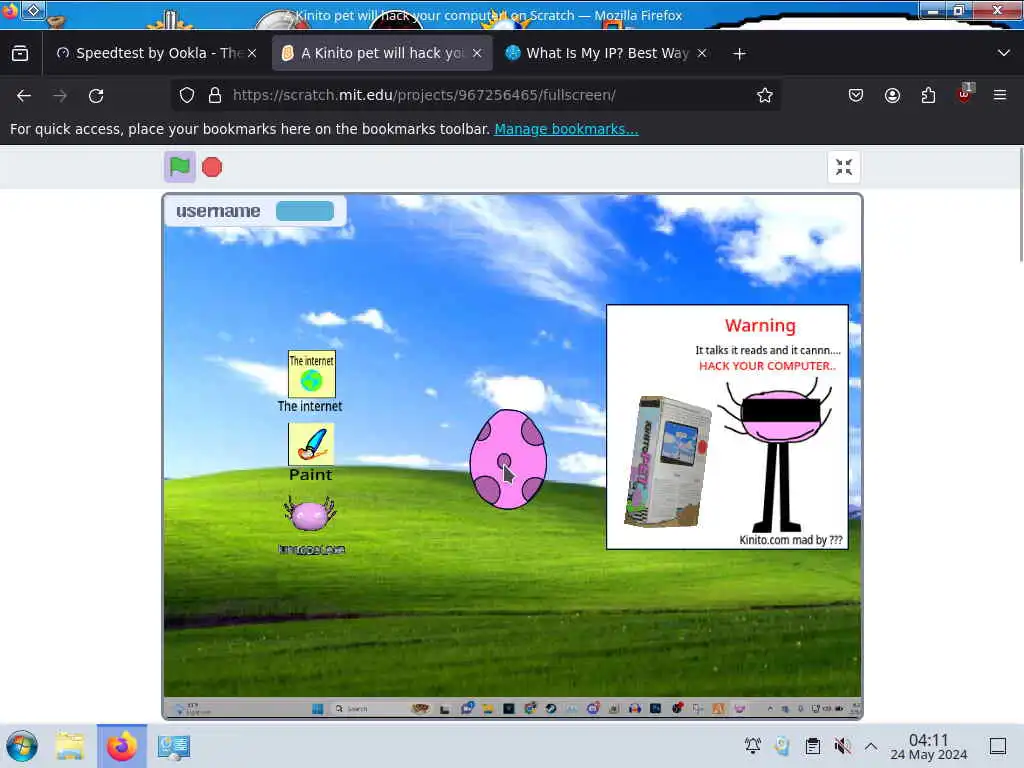The height and width of the screenshot is (768, 1024).
Task: Open notifications bell in system tray
Action: tap(753, 746)
